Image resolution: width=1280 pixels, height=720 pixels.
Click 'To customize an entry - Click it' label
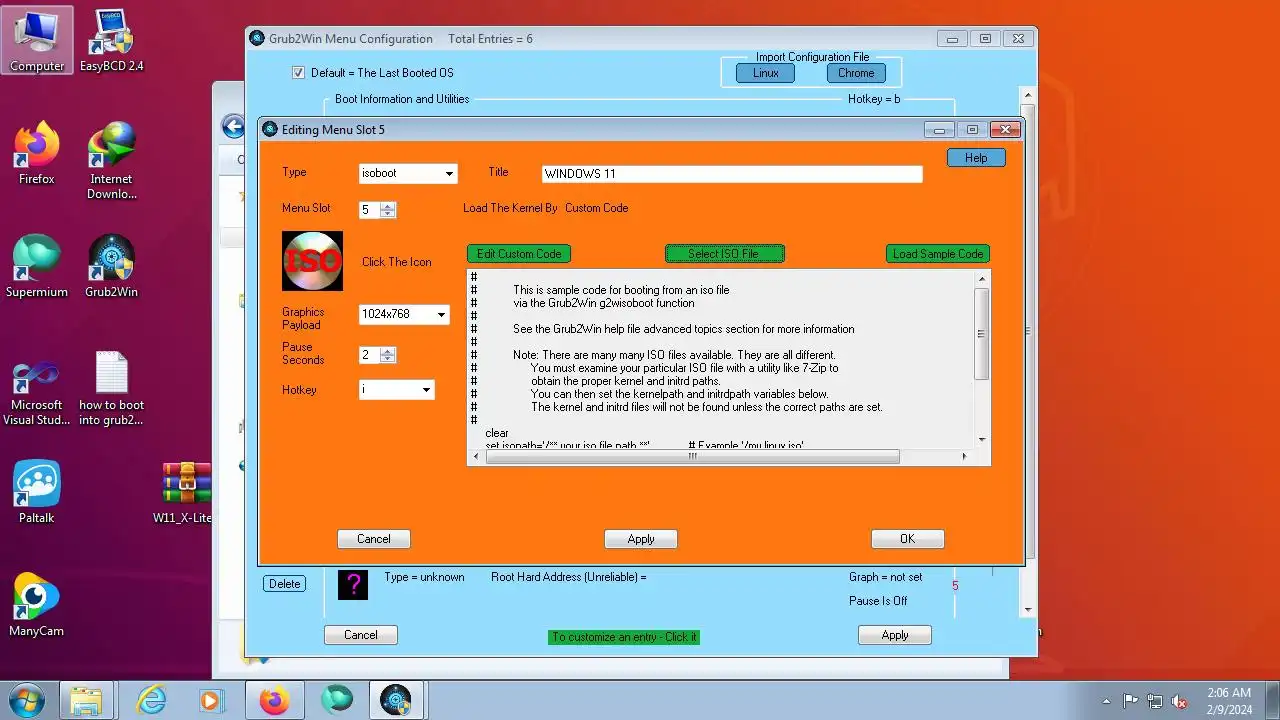coord(624,637)
